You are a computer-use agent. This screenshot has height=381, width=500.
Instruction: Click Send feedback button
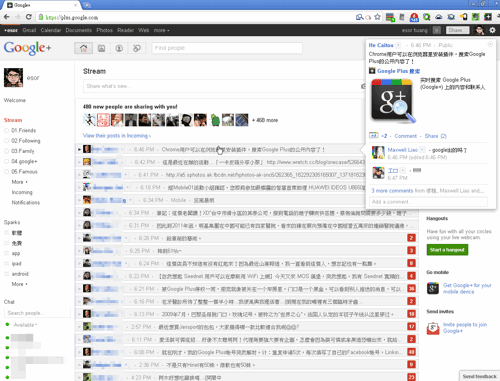click(x=479, y=376)
